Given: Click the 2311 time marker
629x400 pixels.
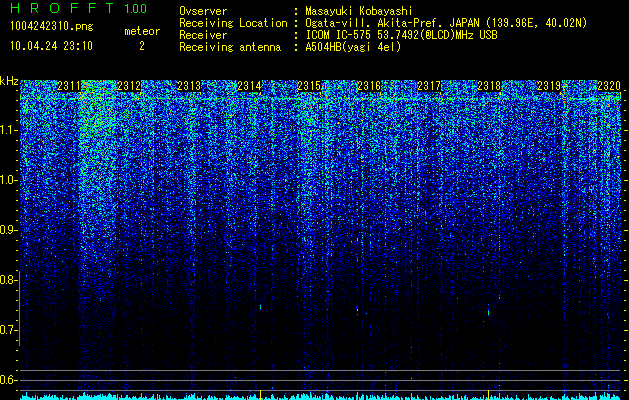Looking at the screenshot, I should [x=69, y=86].
